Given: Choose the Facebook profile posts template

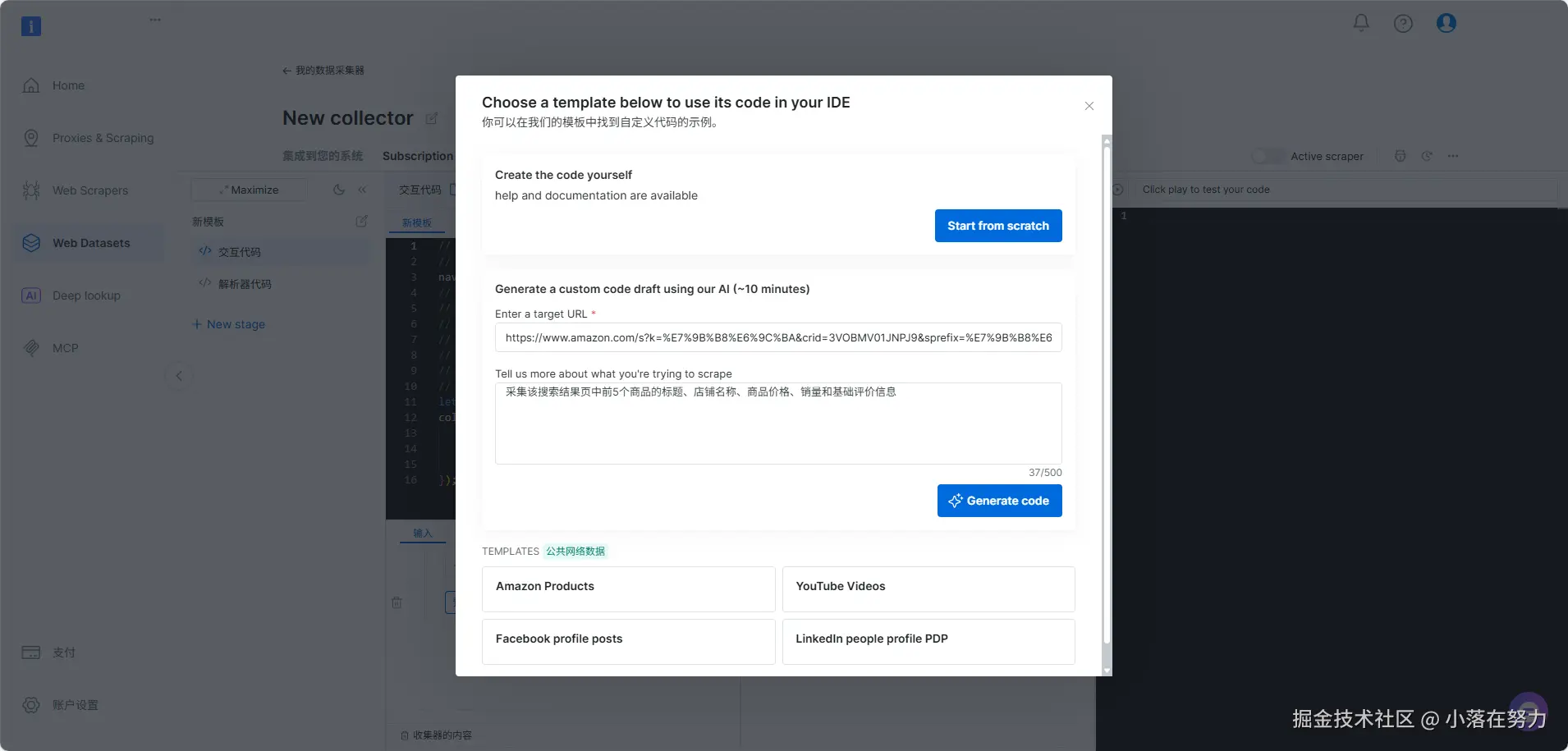Looking at the screenshot, I should [x=629, y=642].
